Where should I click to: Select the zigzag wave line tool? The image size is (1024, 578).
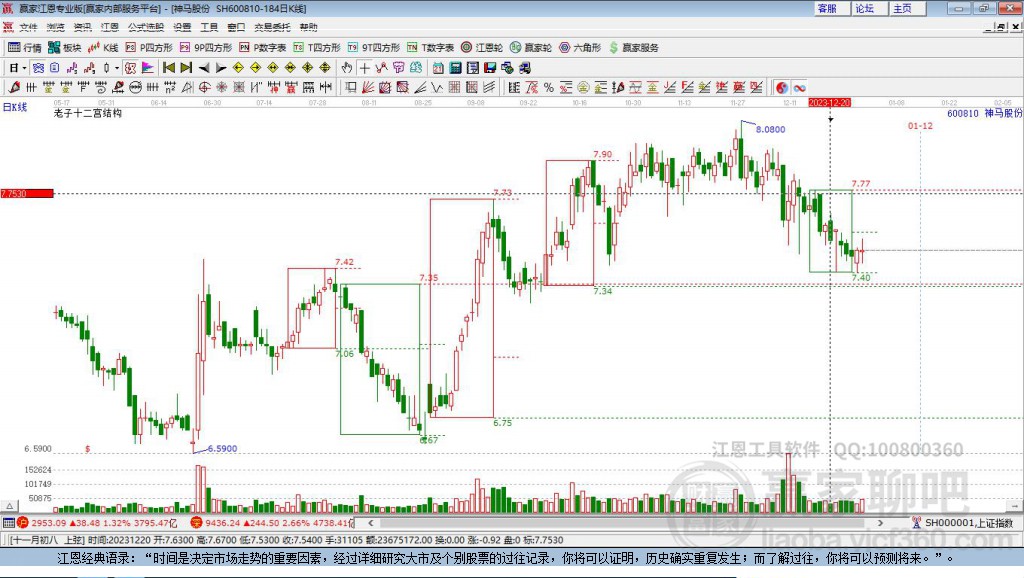point(437,88)
